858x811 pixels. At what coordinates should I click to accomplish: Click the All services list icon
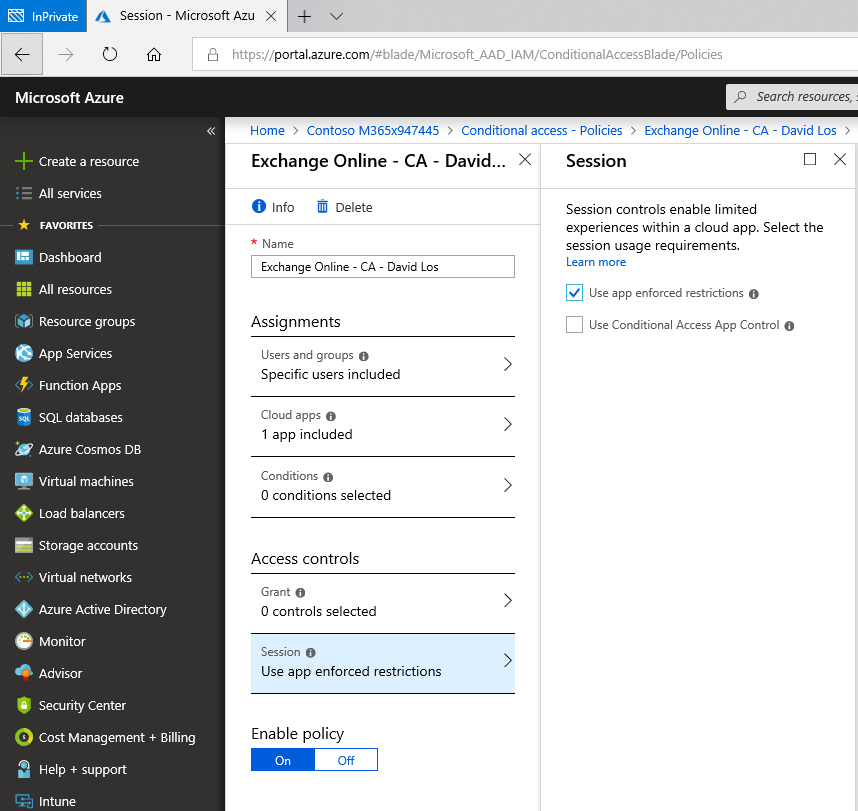[24, 193]
